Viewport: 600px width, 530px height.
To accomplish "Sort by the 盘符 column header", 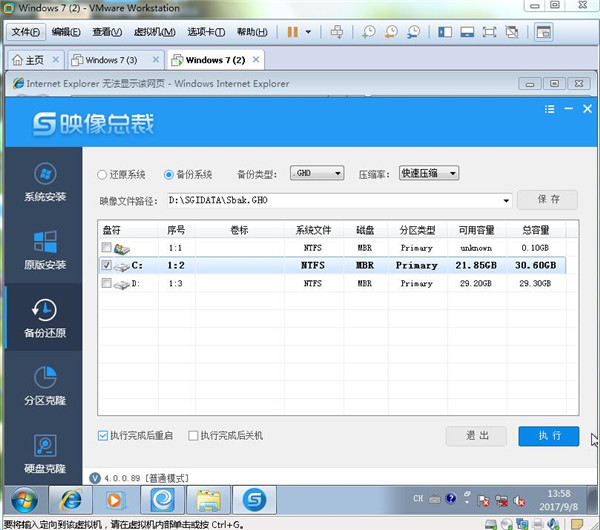I will click(x=127, y=230).
